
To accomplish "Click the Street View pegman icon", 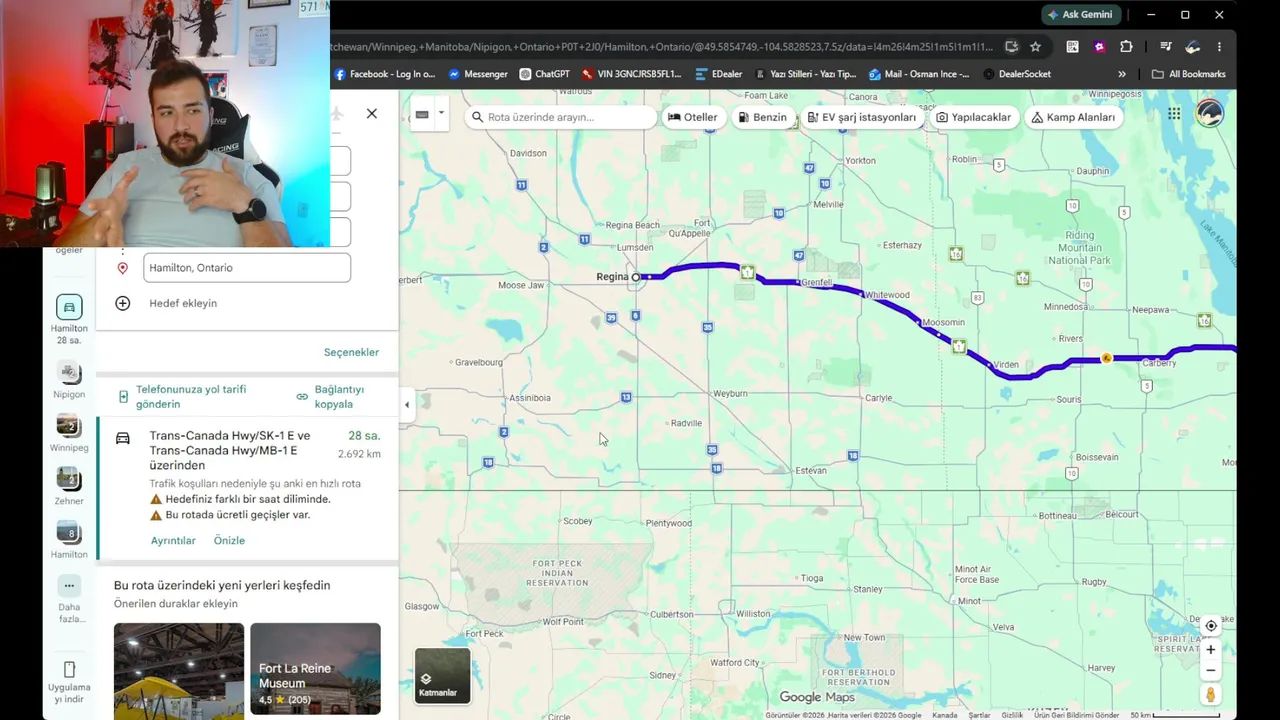I will 1210,695.
